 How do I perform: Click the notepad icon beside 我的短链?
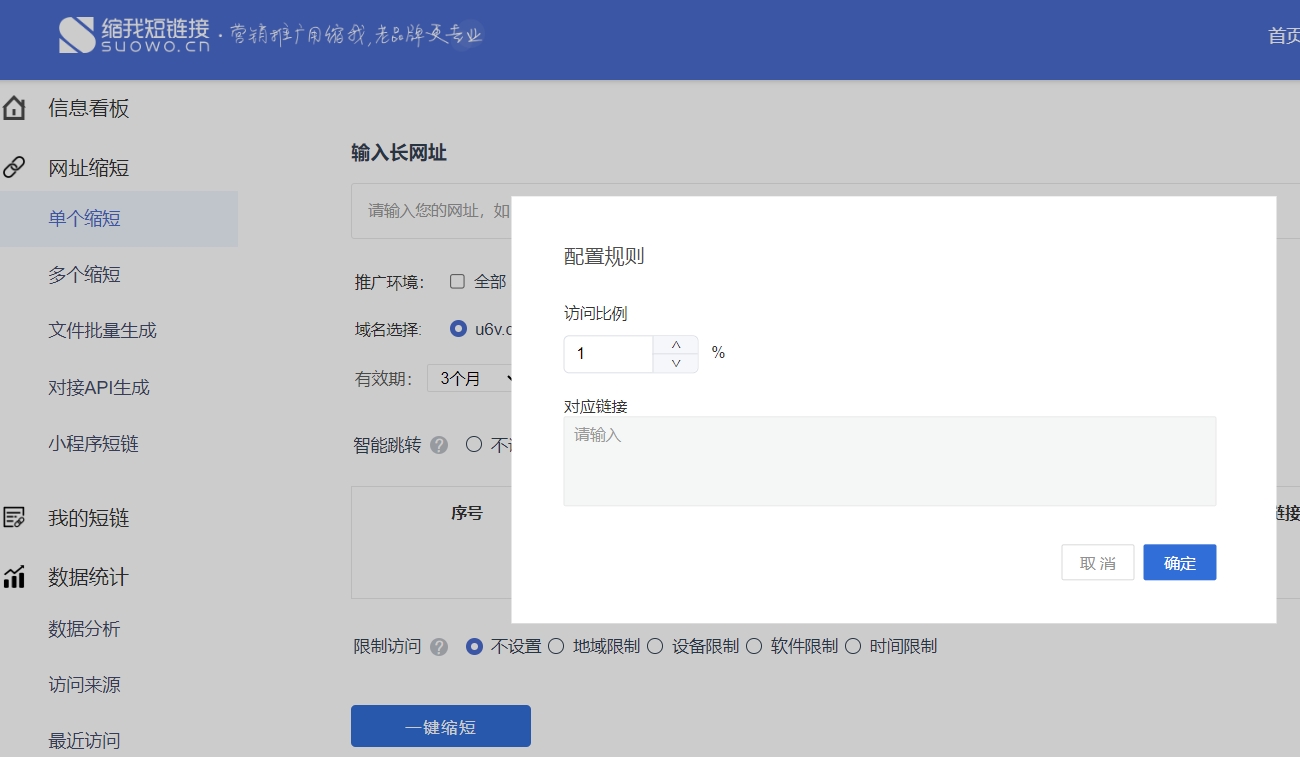pos(14,518)
